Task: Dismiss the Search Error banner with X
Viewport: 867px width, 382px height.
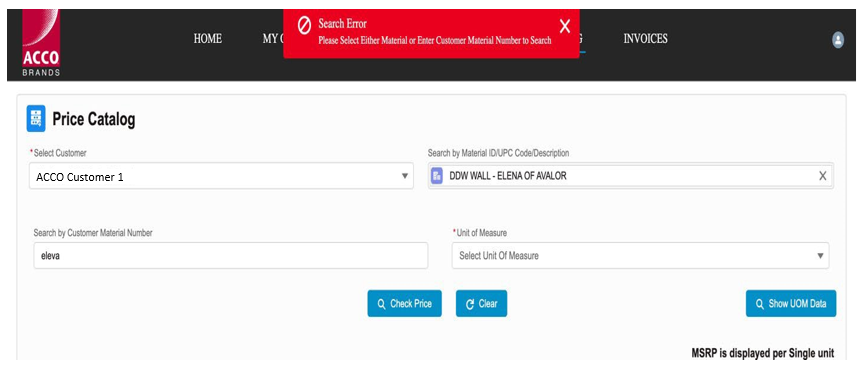Action: point(565,26)
